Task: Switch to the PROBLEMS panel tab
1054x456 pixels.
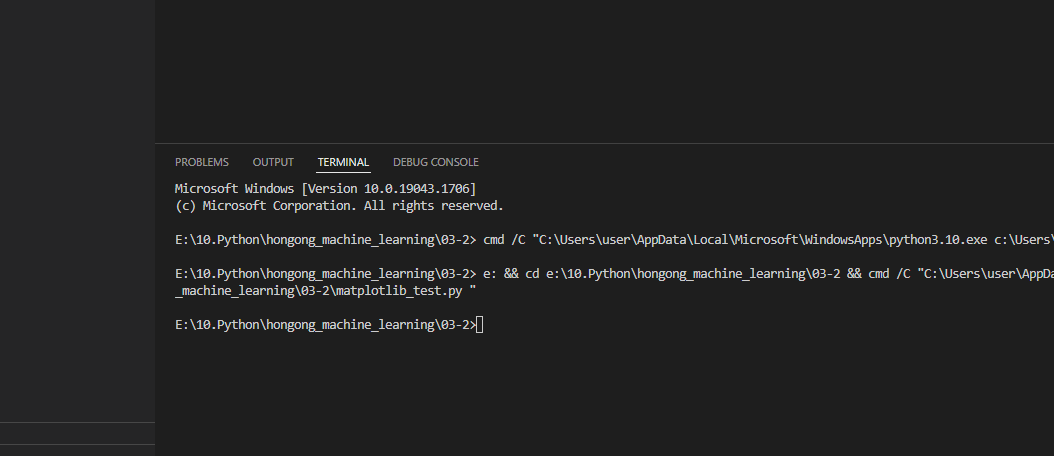Action: [x=202, y=162]
